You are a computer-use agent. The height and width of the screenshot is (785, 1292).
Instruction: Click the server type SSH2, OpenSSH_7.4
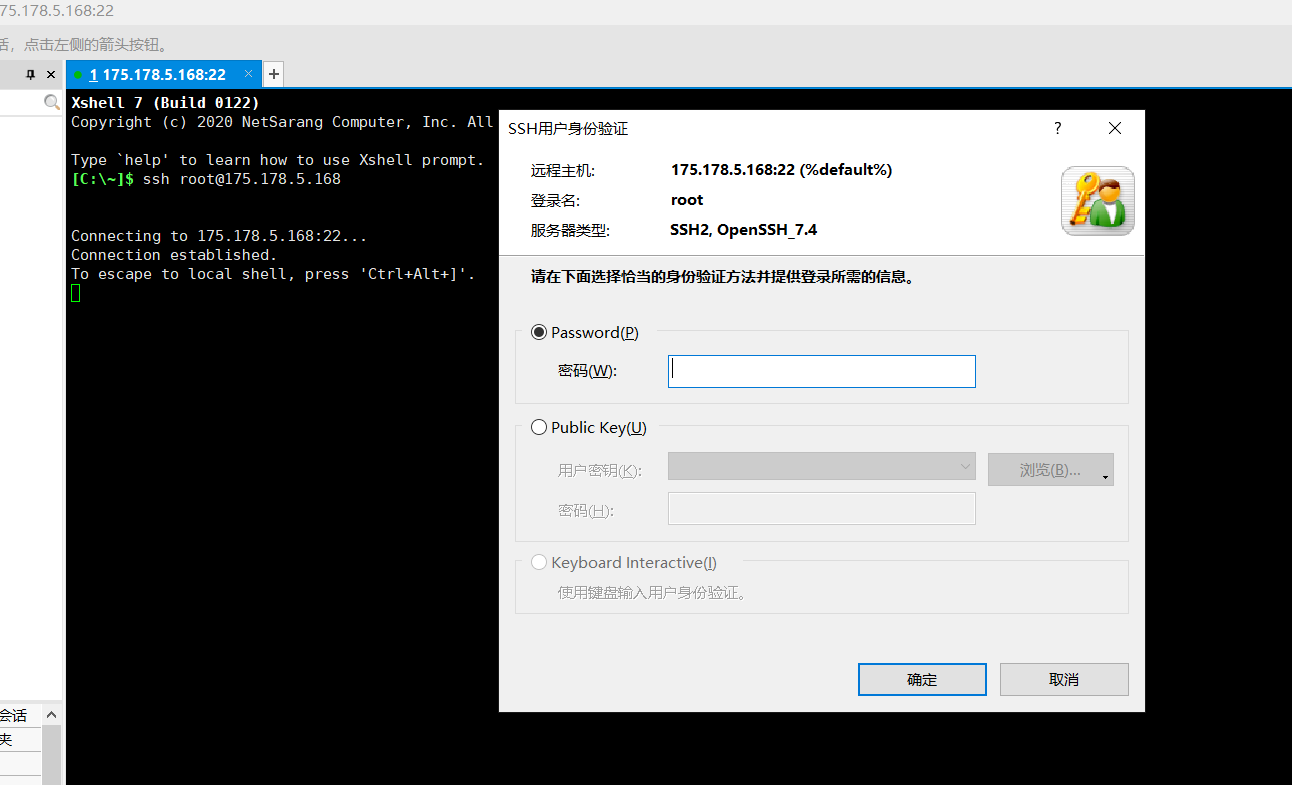pyautogui.click(x=743, y=230)
